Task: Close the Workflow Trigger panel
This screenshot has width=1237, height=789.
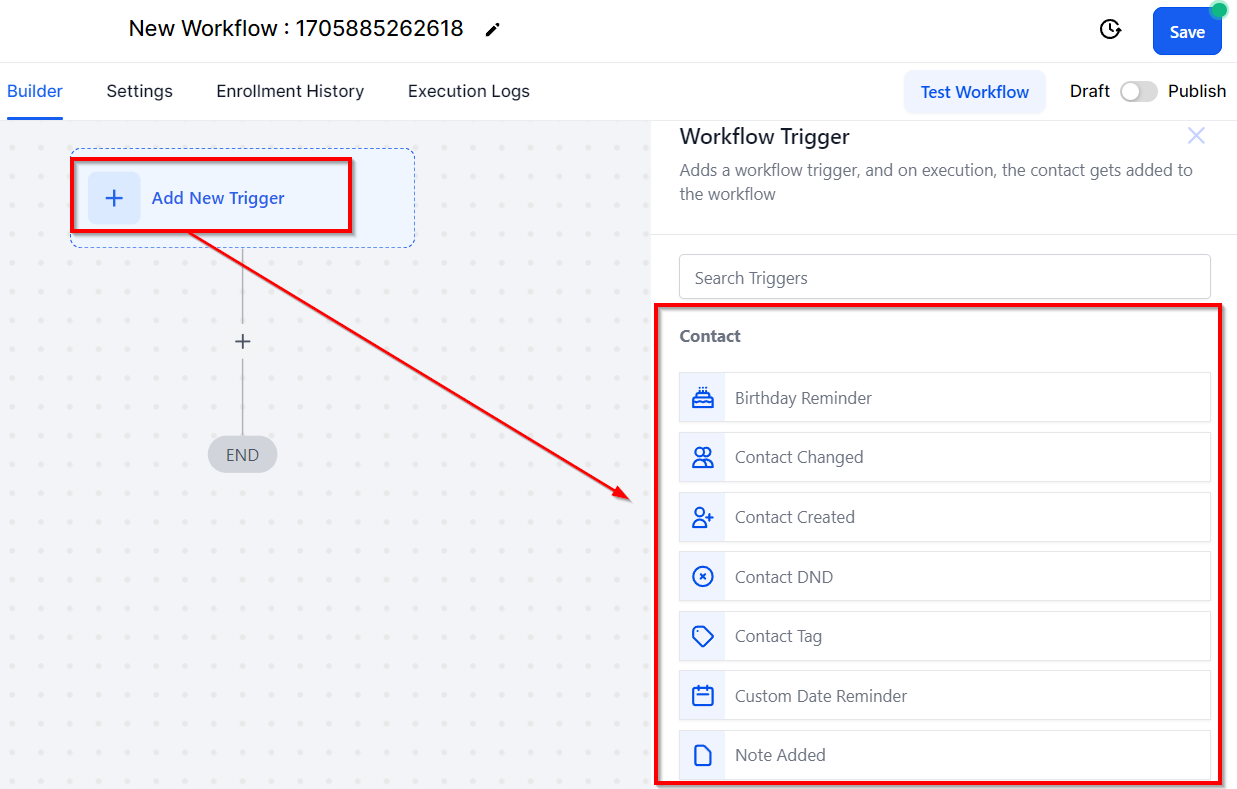Action: click(1196, 136)
